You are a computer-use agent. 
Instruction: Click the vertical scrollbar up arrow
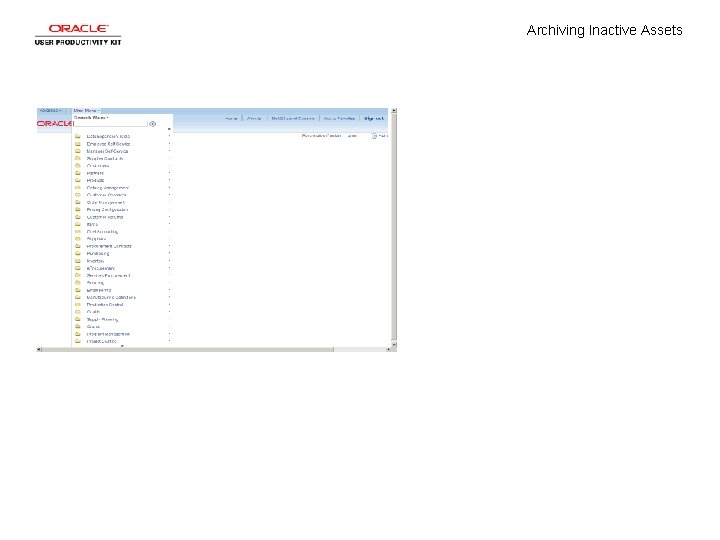tap(394, 111)
